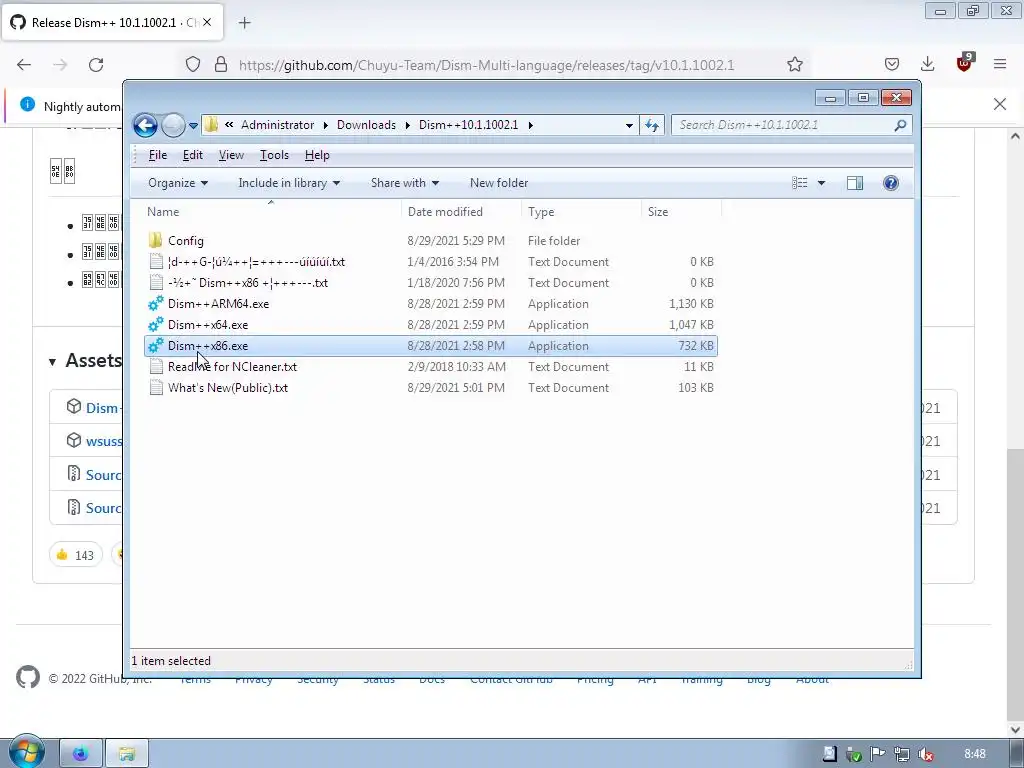1024x768 pixels.
Task: Expand arrow after Dism++10.1.1002.1 breadcrumb
Action: [530, 125]
